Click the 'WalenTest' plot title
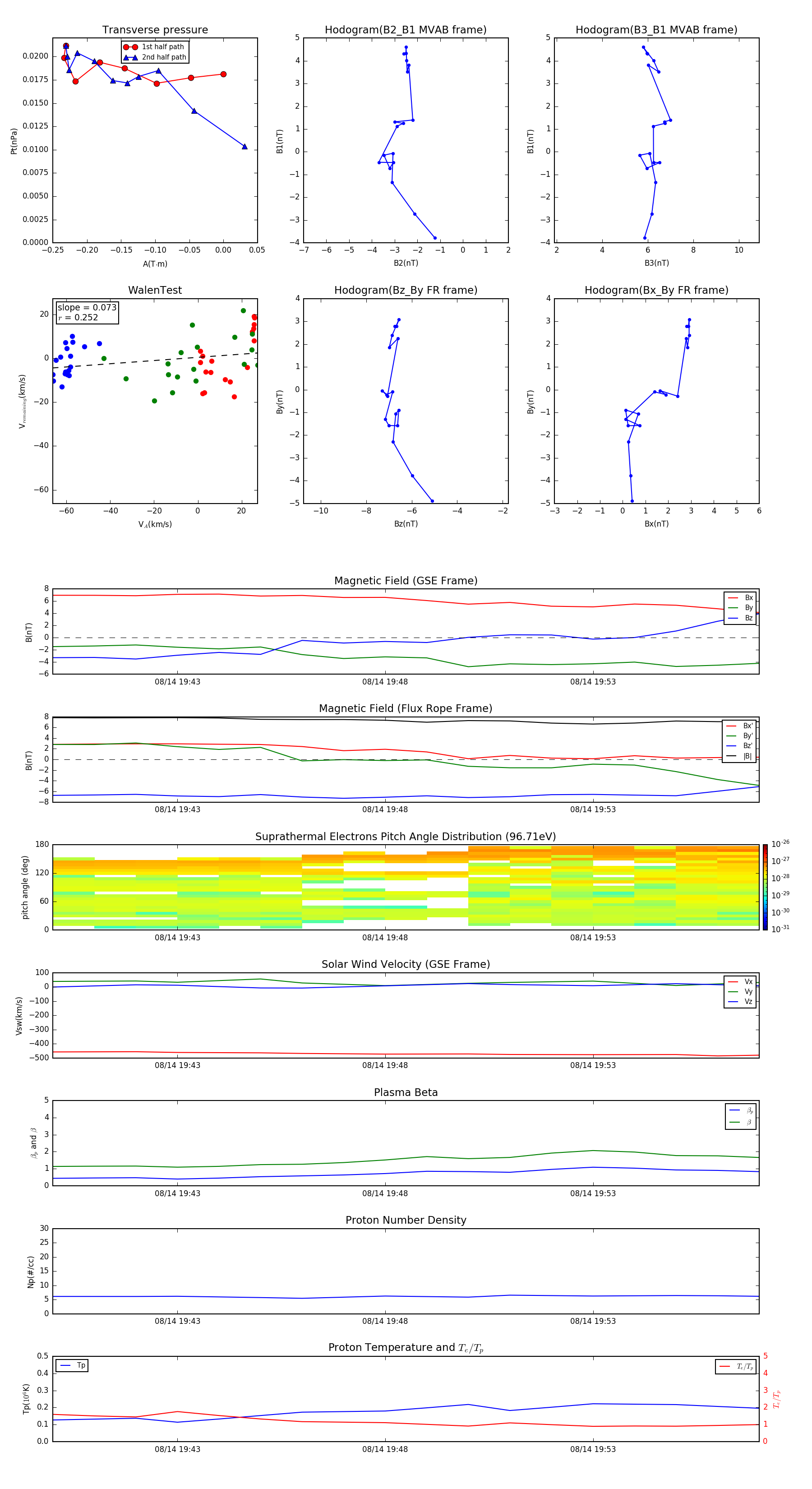Viewport: 812px width, 1489px height. (155, 290)
